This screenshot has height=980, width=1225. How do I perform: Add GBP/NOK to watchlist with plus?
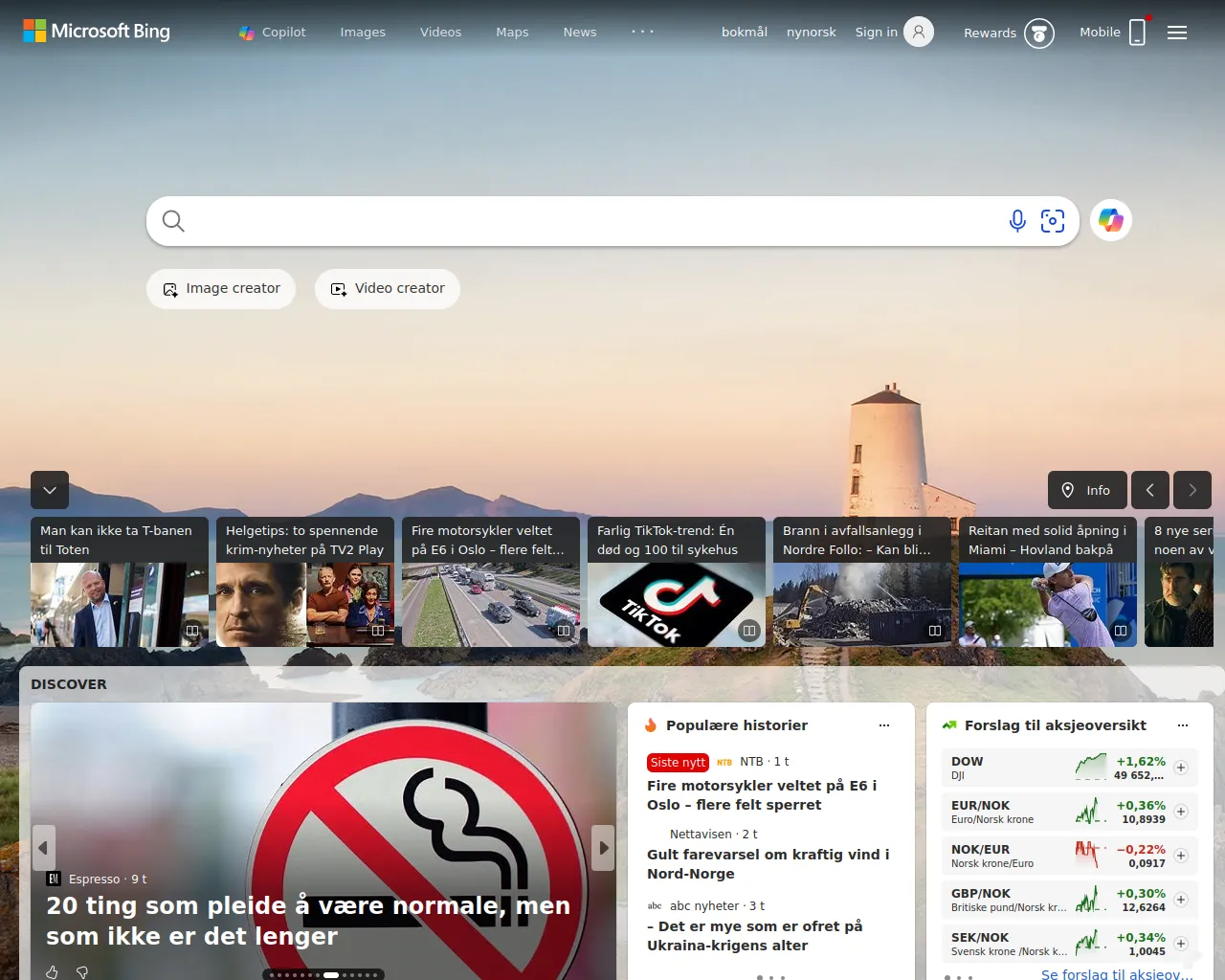(1181, 900)
